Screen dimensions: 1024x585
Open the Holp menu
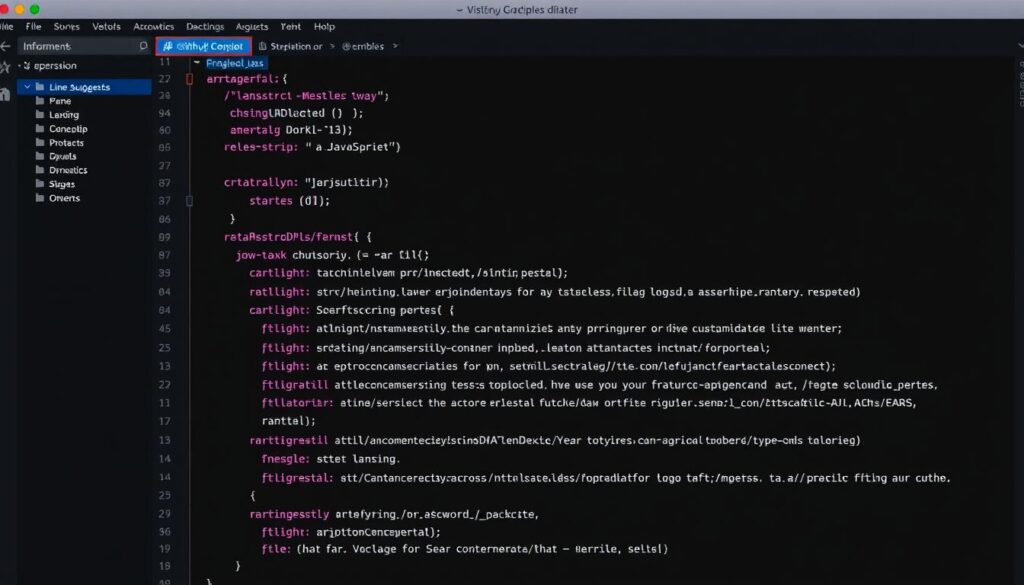[325, 27]
